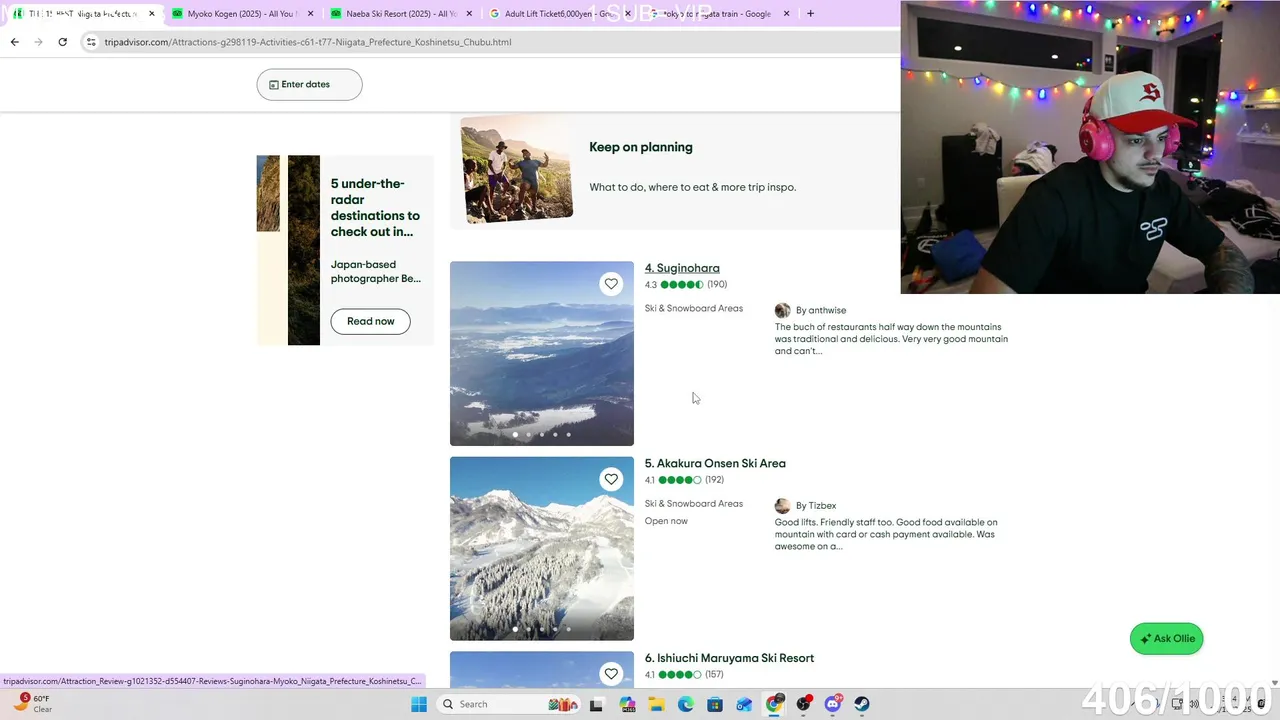The height and width of the screenshot is (720, 1280).
Task: Open File Explorer from the taskbar
Action: coord(656,704)
